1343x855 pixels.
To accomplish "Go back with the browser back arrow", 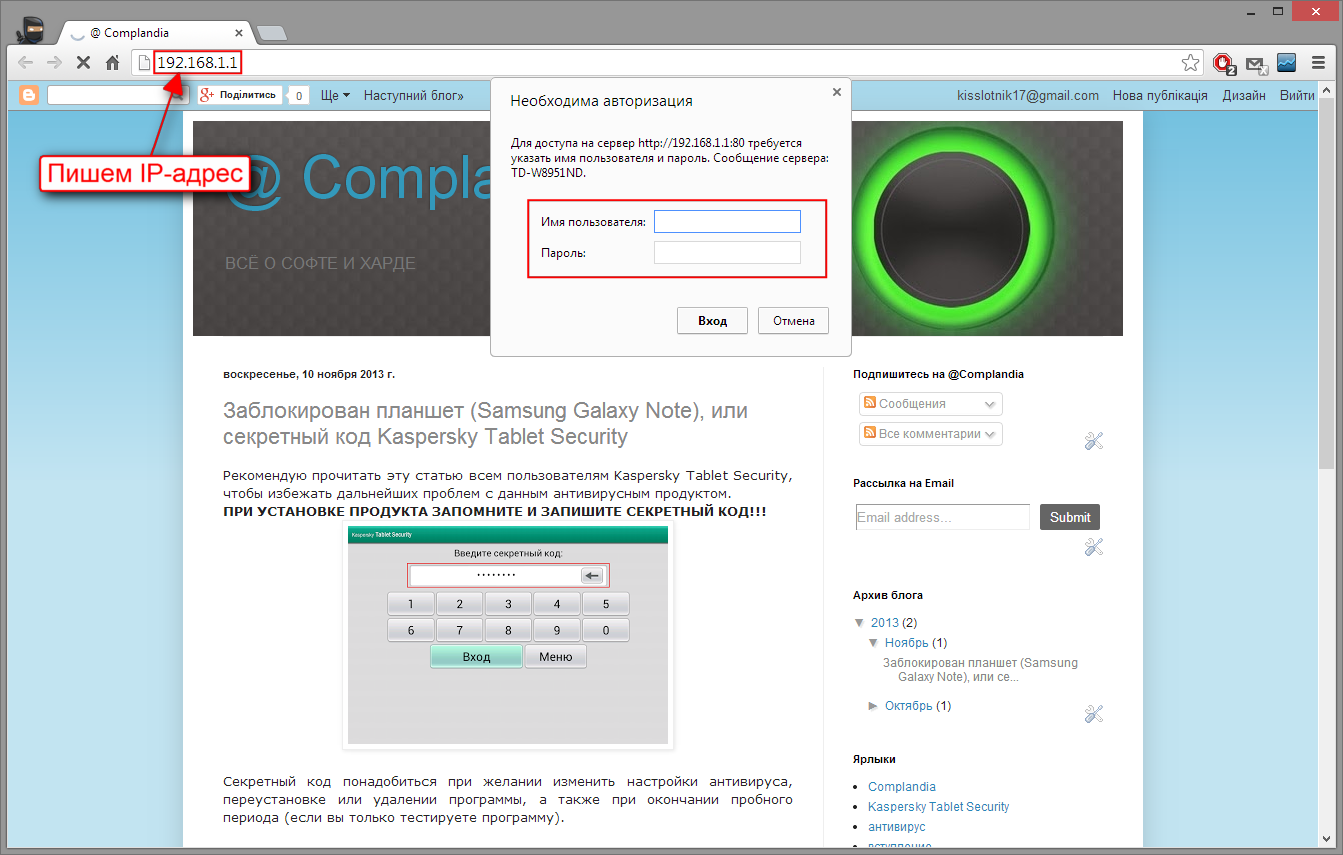I will point(25,63).
